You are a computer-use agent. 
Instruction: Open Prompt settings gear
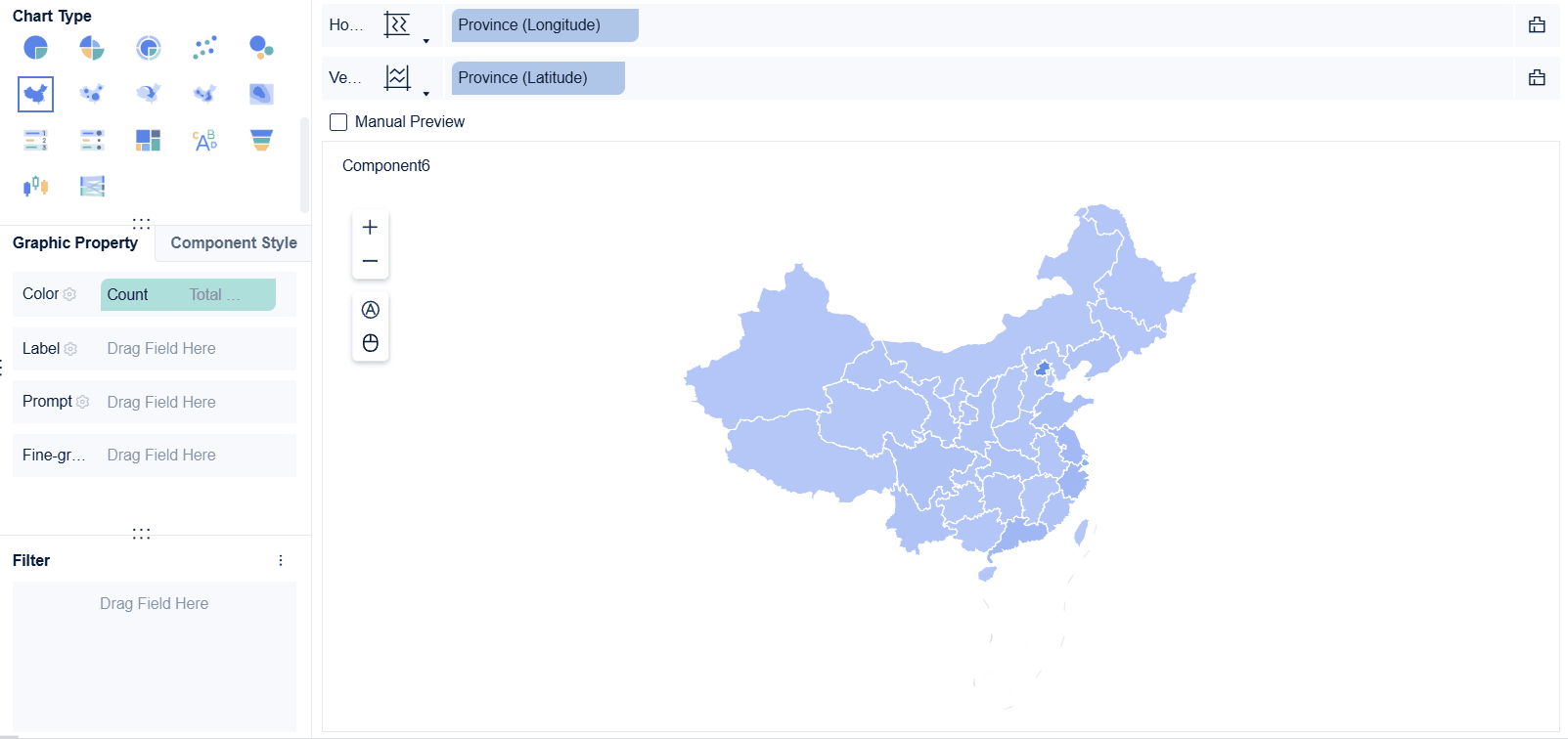pos(82,402)
